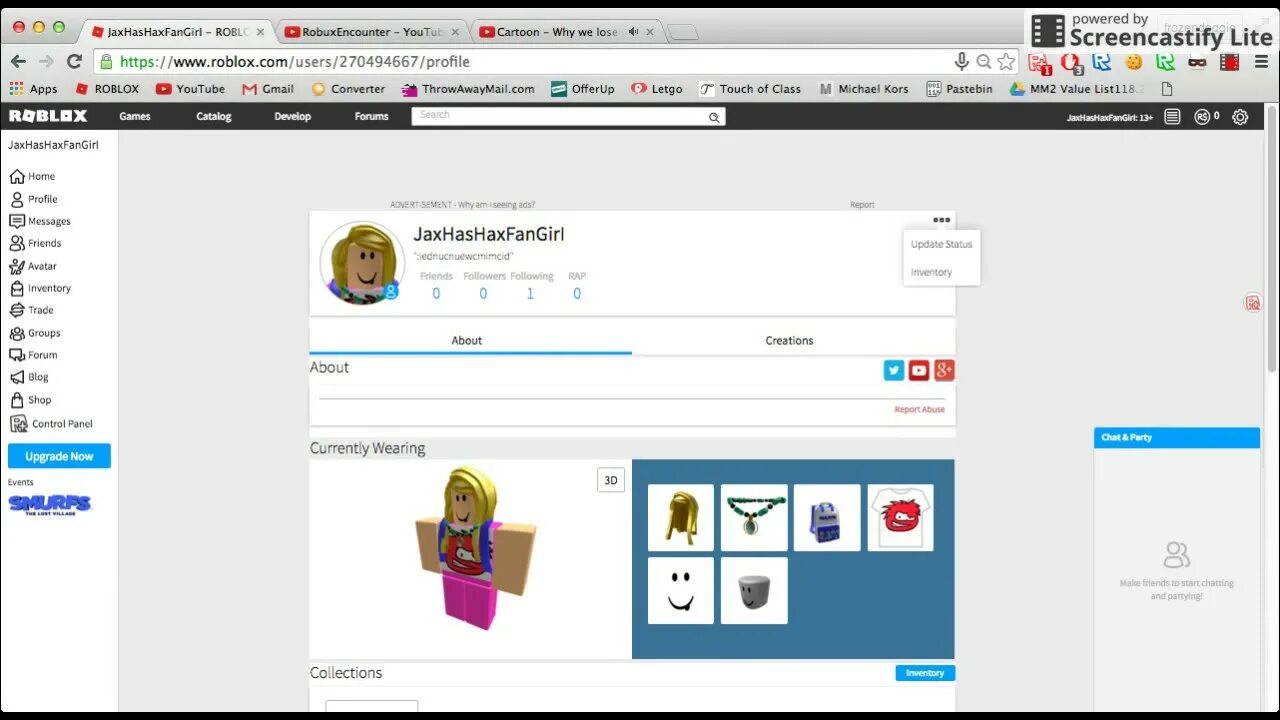Screen dimensions: 1280x720
Task: Open the Gmail bookmark
Action: (268, 89)
